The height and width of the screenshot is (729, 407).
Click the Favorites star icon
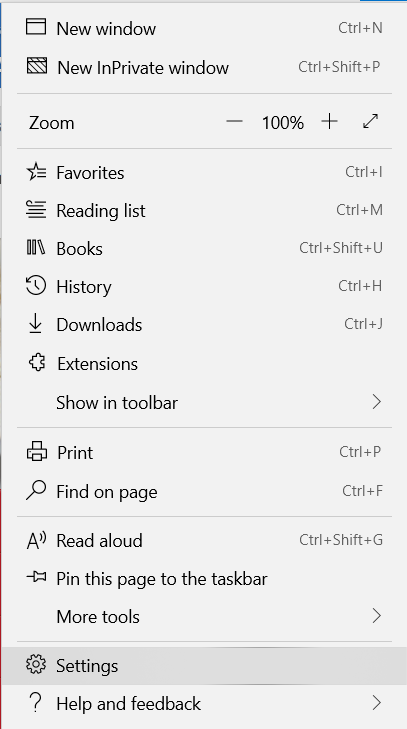click(36, 172)
